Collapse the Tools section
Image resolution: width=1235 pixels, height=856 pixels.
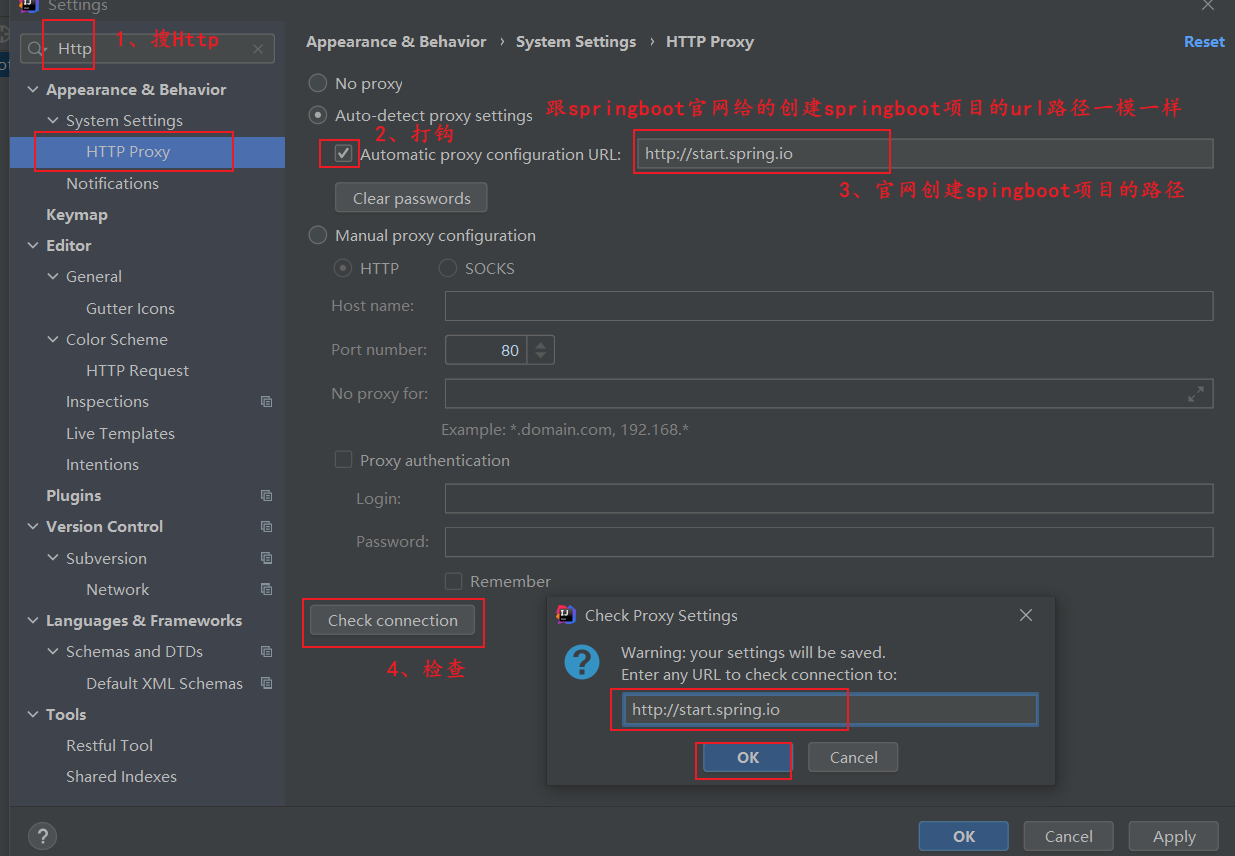coord(33,715)
